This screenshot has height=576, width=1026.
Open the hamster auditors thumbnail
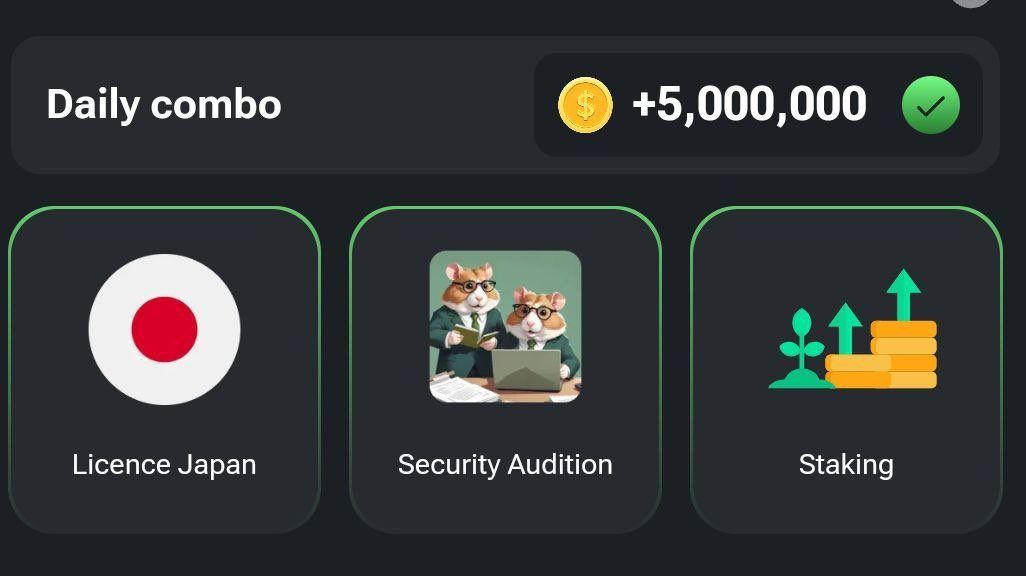tap(505, 327)
